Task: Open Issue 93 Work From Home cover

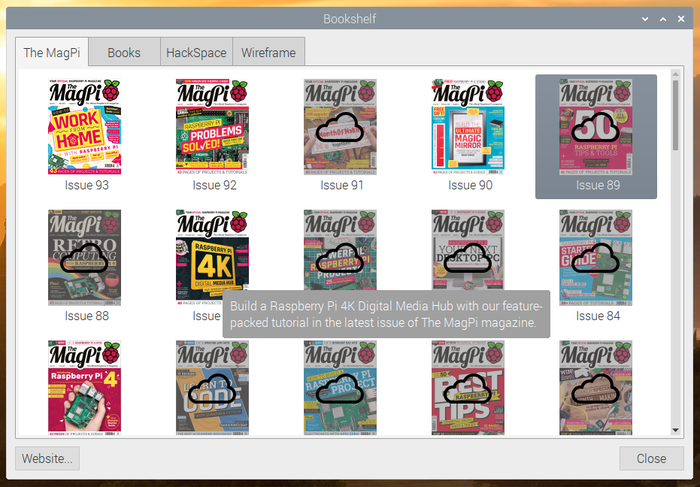Action: [84, 127]
